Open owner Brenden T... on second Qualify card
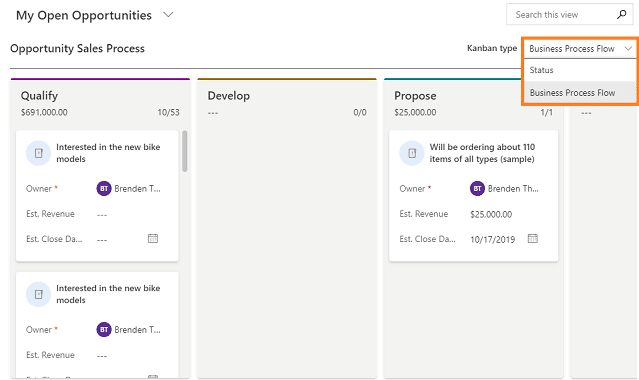This screenshot has width=639, height=380. click(137, 329)
